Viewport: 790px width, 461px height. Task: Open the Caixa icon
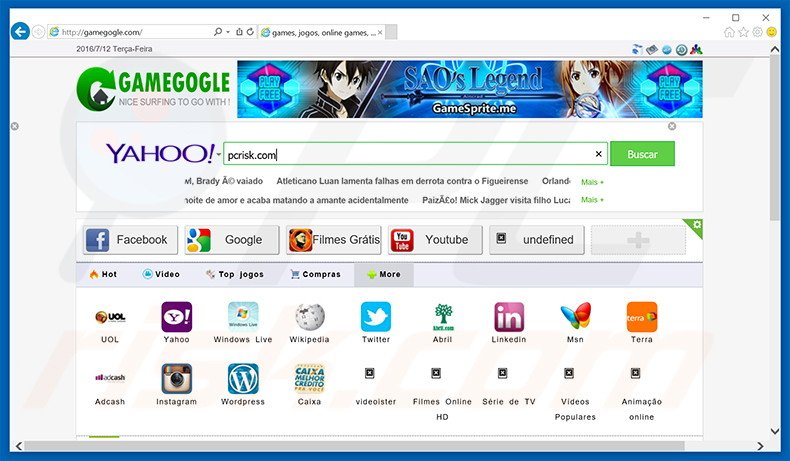309,378
